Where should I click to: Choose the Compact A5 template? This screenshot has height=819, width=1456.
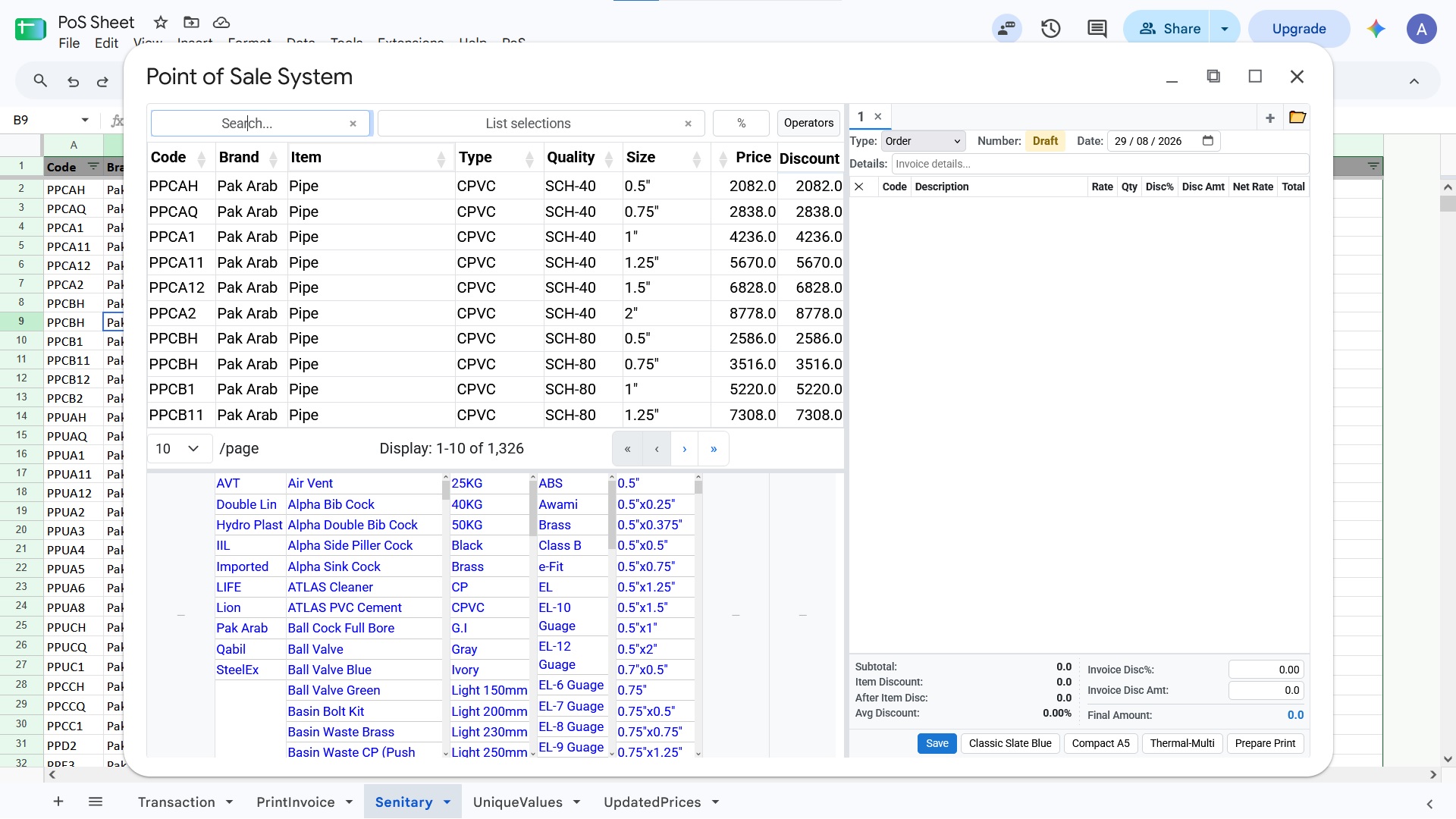[x=1100, y=744]
